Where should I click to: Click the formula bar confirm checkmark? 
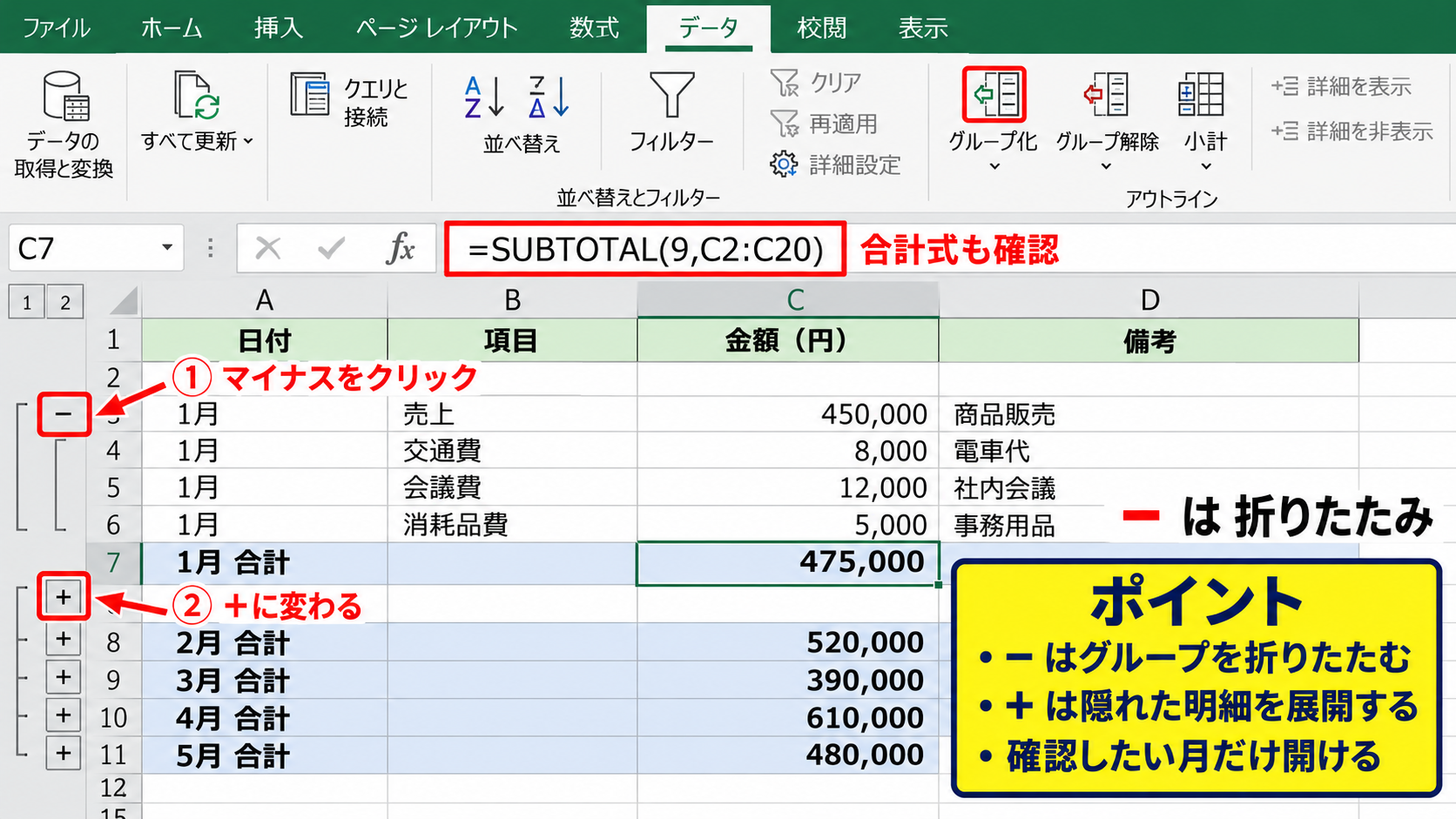332,249
